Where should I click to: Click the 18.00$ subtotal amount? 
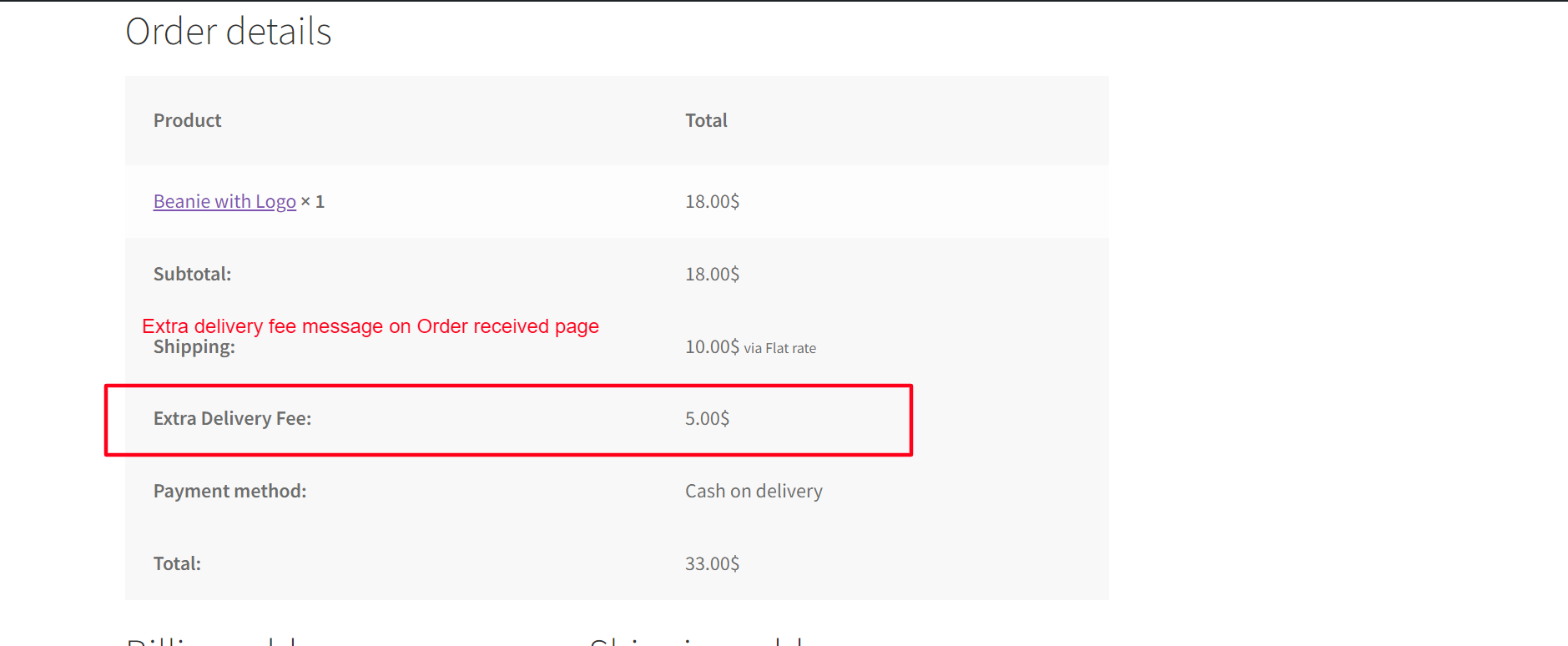tap(711, 274)
